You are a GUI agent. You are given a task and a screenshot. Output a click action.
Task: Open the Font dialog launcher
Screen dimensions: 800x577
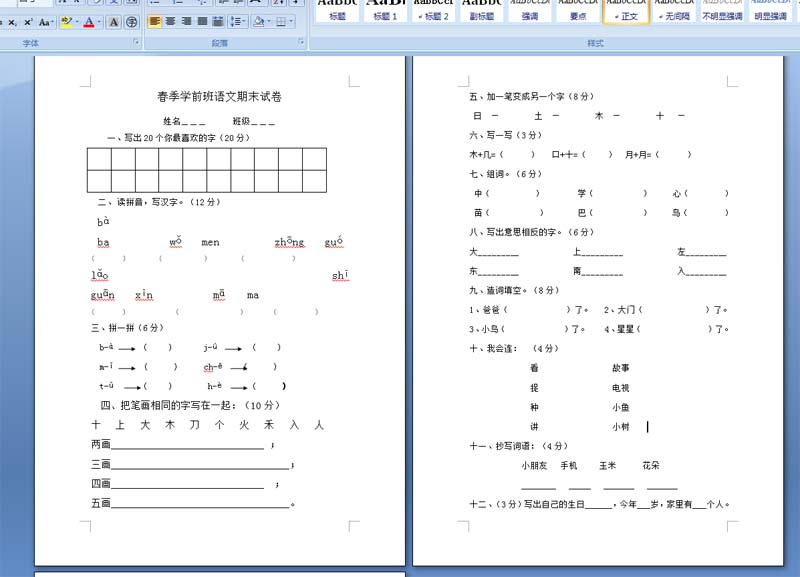[136, 42]
